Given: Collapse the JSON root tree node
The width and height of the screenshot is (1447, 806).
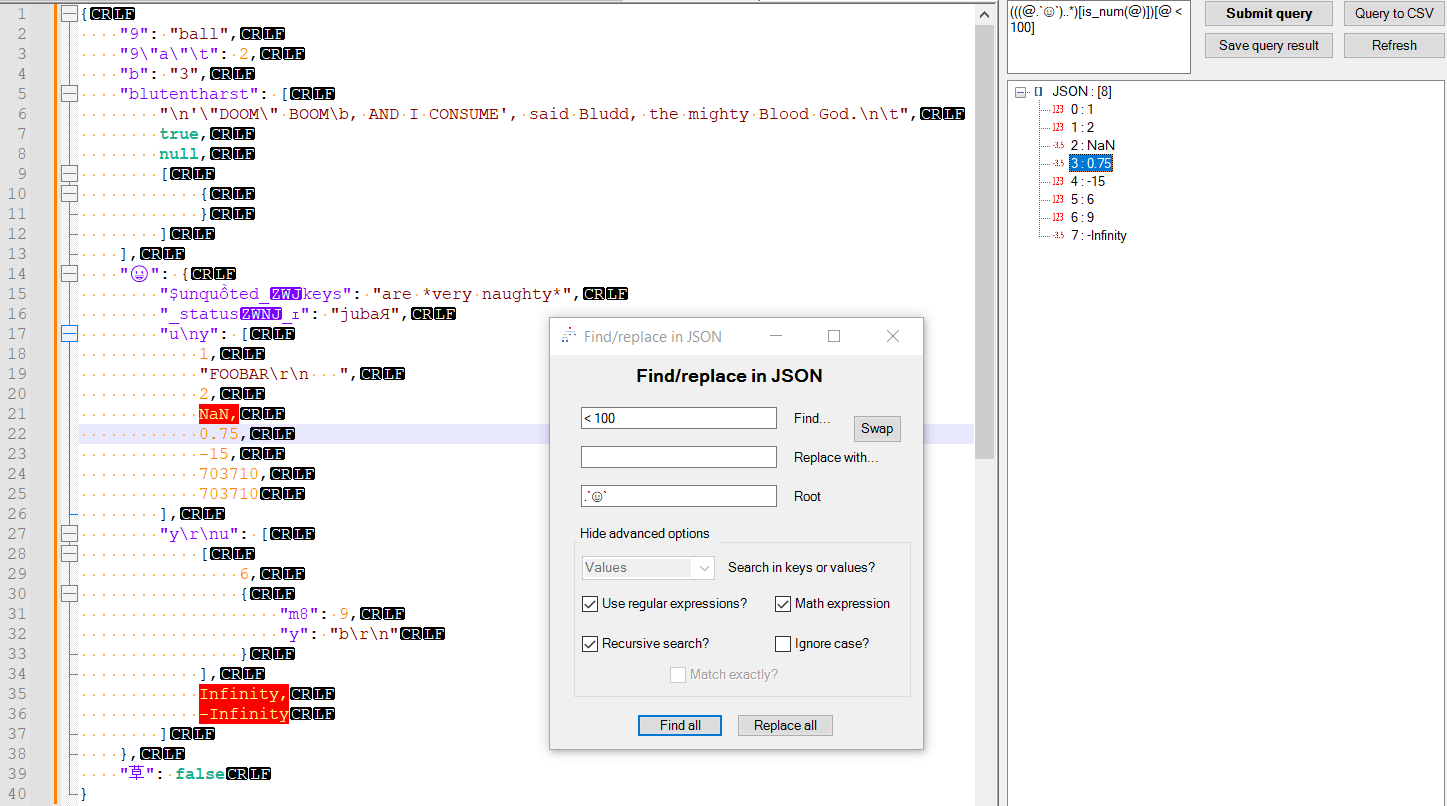Looking at the screenshot, I should tap(1021, 91).
